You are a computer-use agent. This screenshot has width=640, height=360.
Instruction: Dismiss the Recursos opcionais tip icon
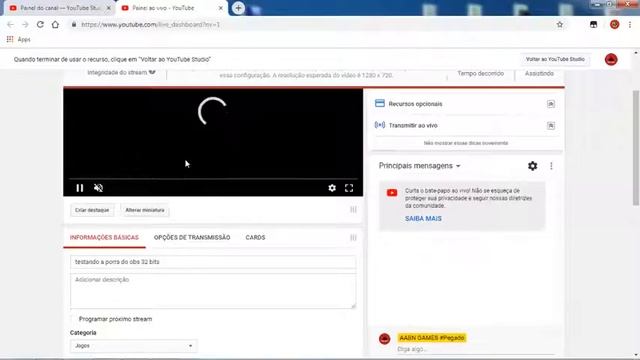[551, 104]
